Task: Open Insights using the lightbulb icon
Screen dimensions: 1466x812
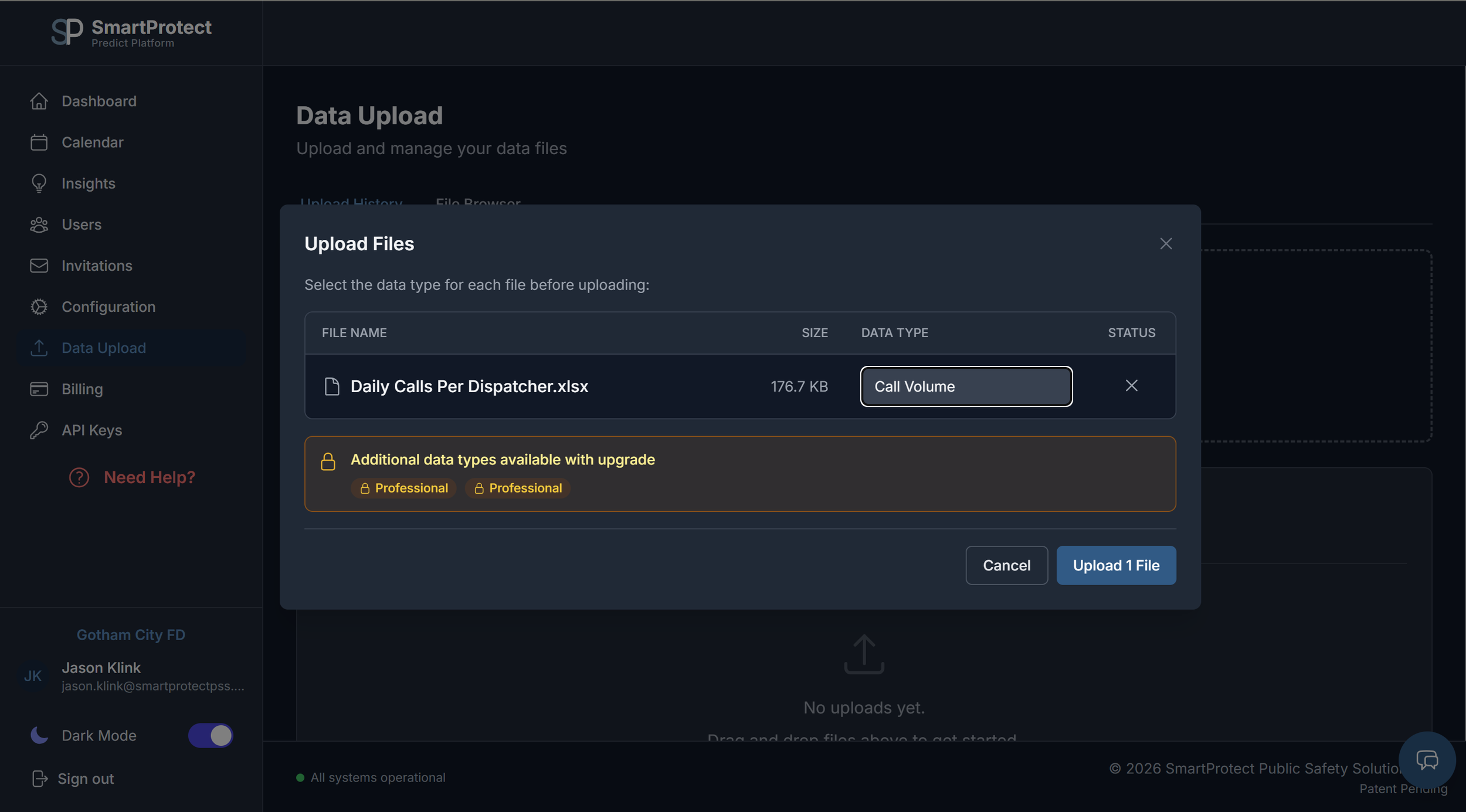Action: click(39, 183)
